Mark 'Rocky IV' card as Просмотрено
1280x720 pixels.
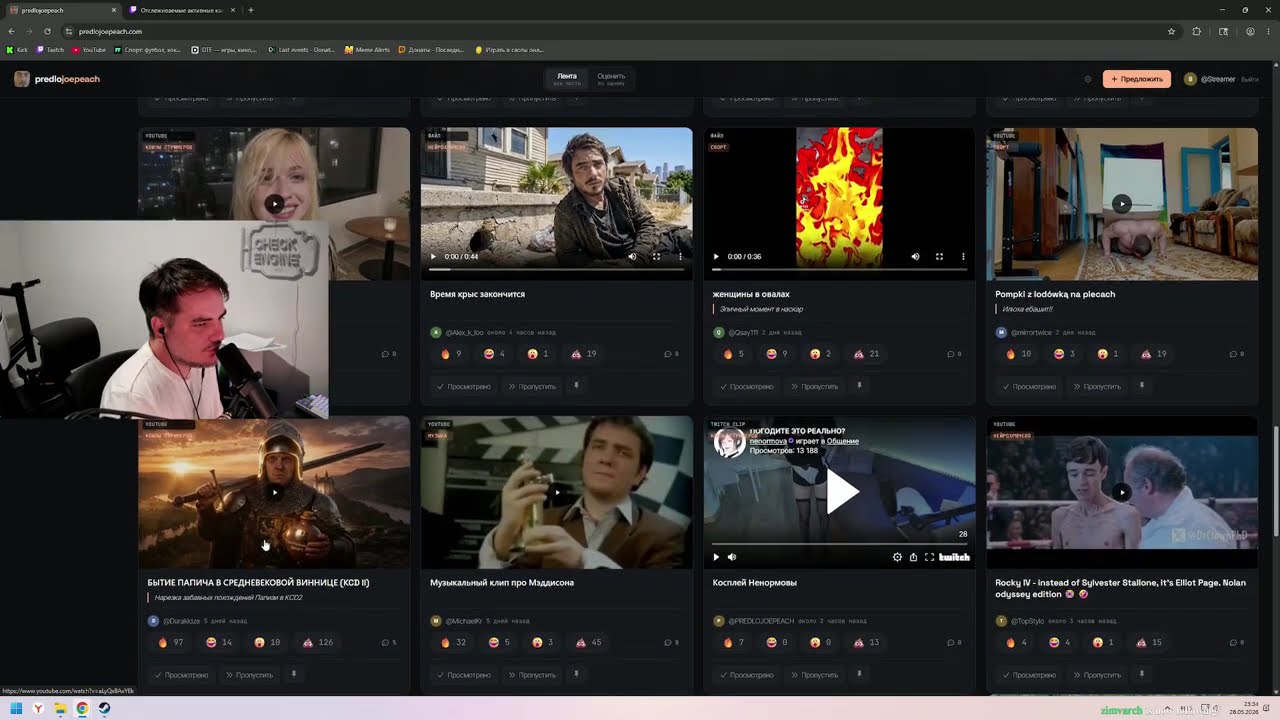[1030, 675]
